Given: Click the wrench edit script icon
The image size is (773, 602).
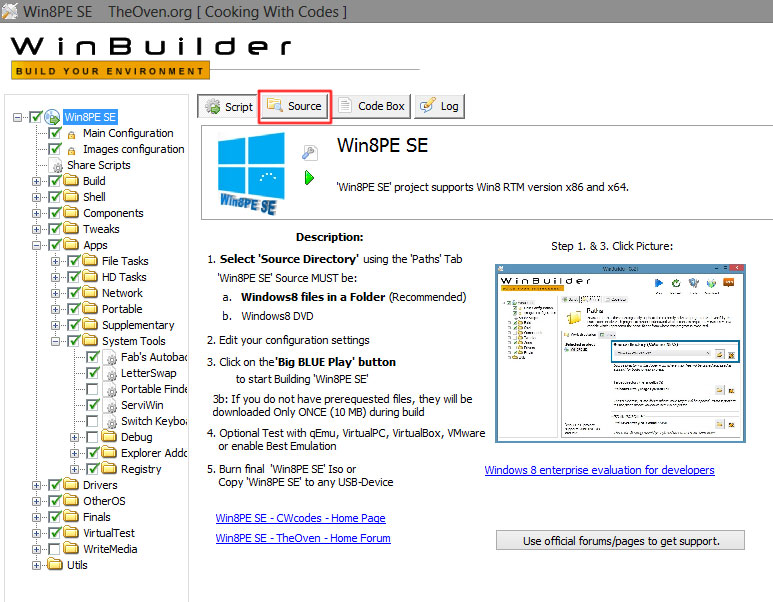Looking at the screenshot, I should pyautogui.click(x=310, y=153).
